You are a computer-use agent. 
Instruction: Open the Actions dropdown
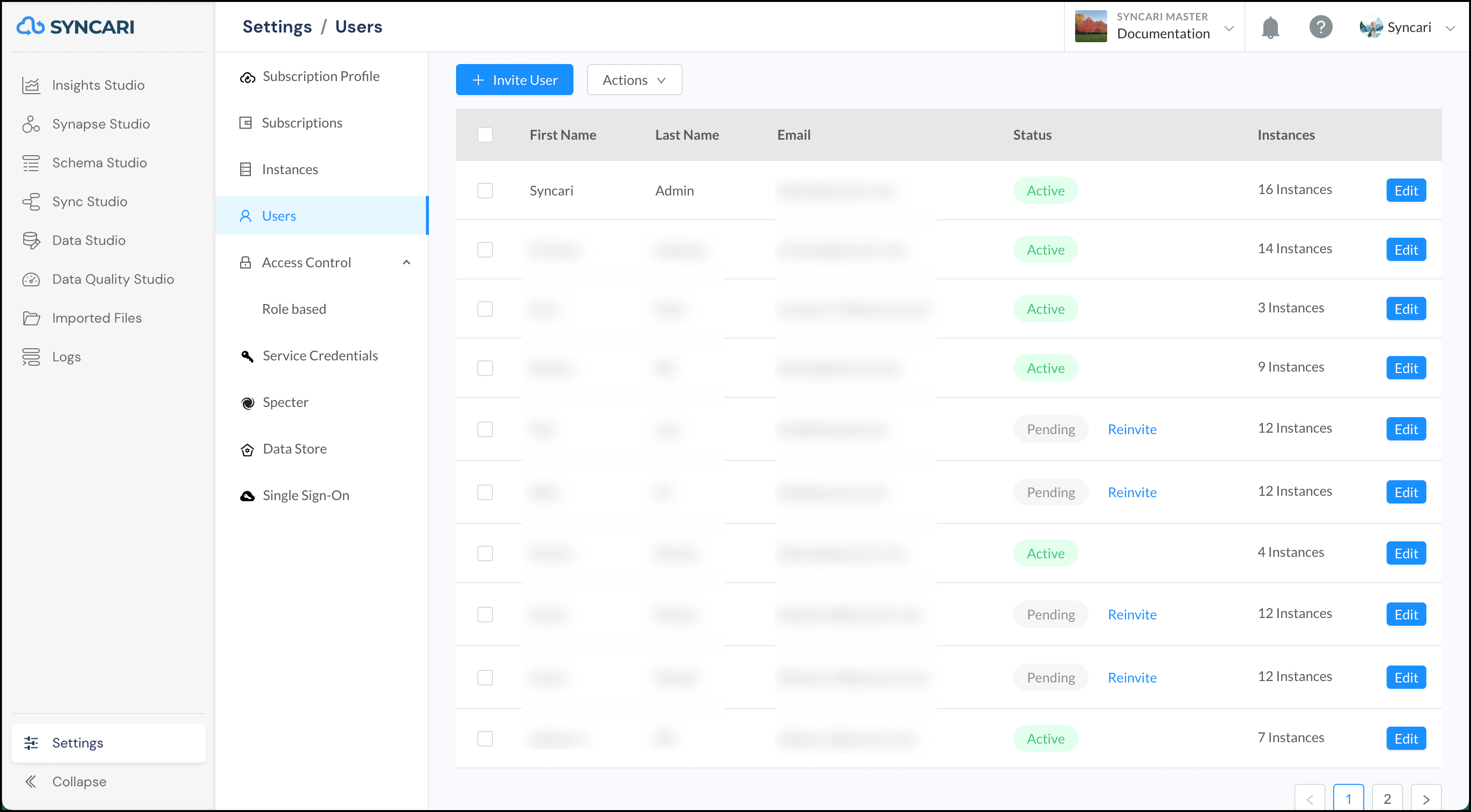tap(635, 80)
